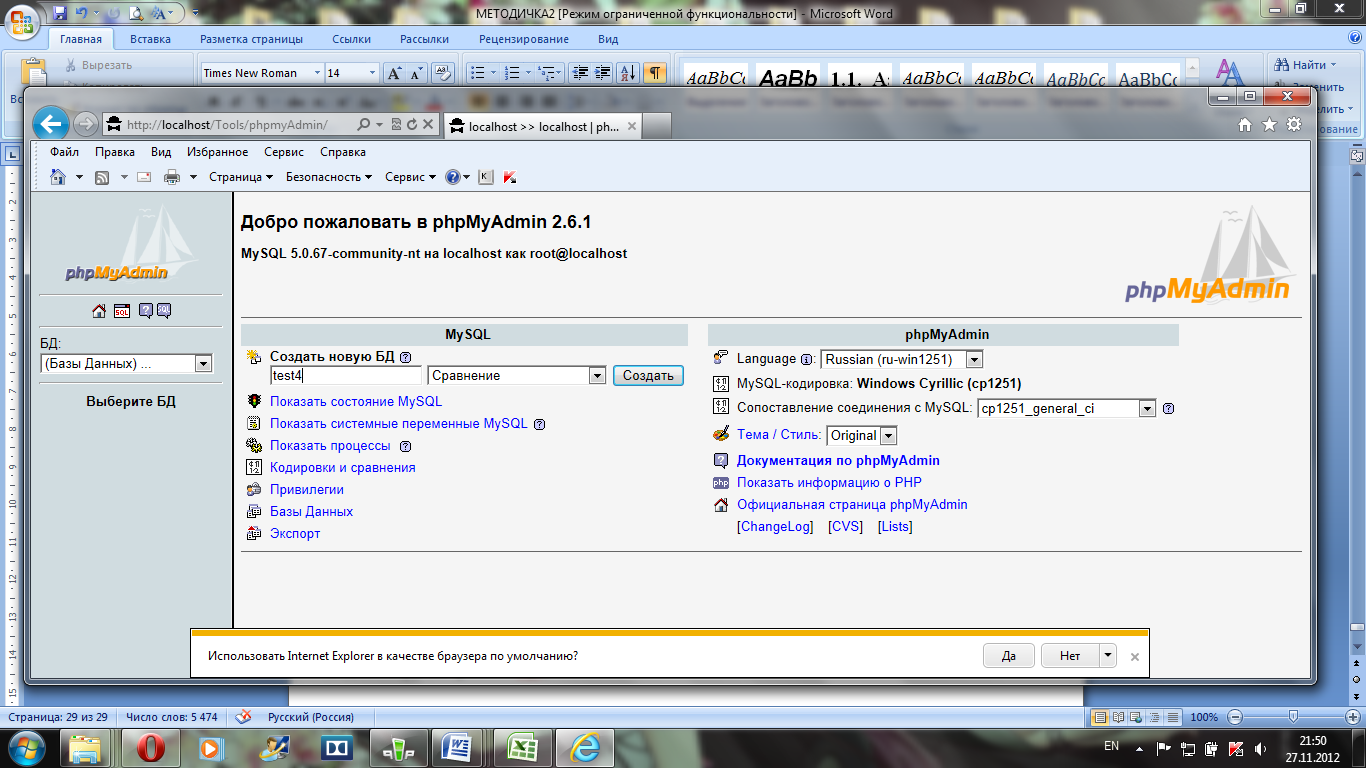The image size is (1366, 768).
Task: Click the Sort (A-Z) icon in Word ribbon
Action: click(628, 73)
